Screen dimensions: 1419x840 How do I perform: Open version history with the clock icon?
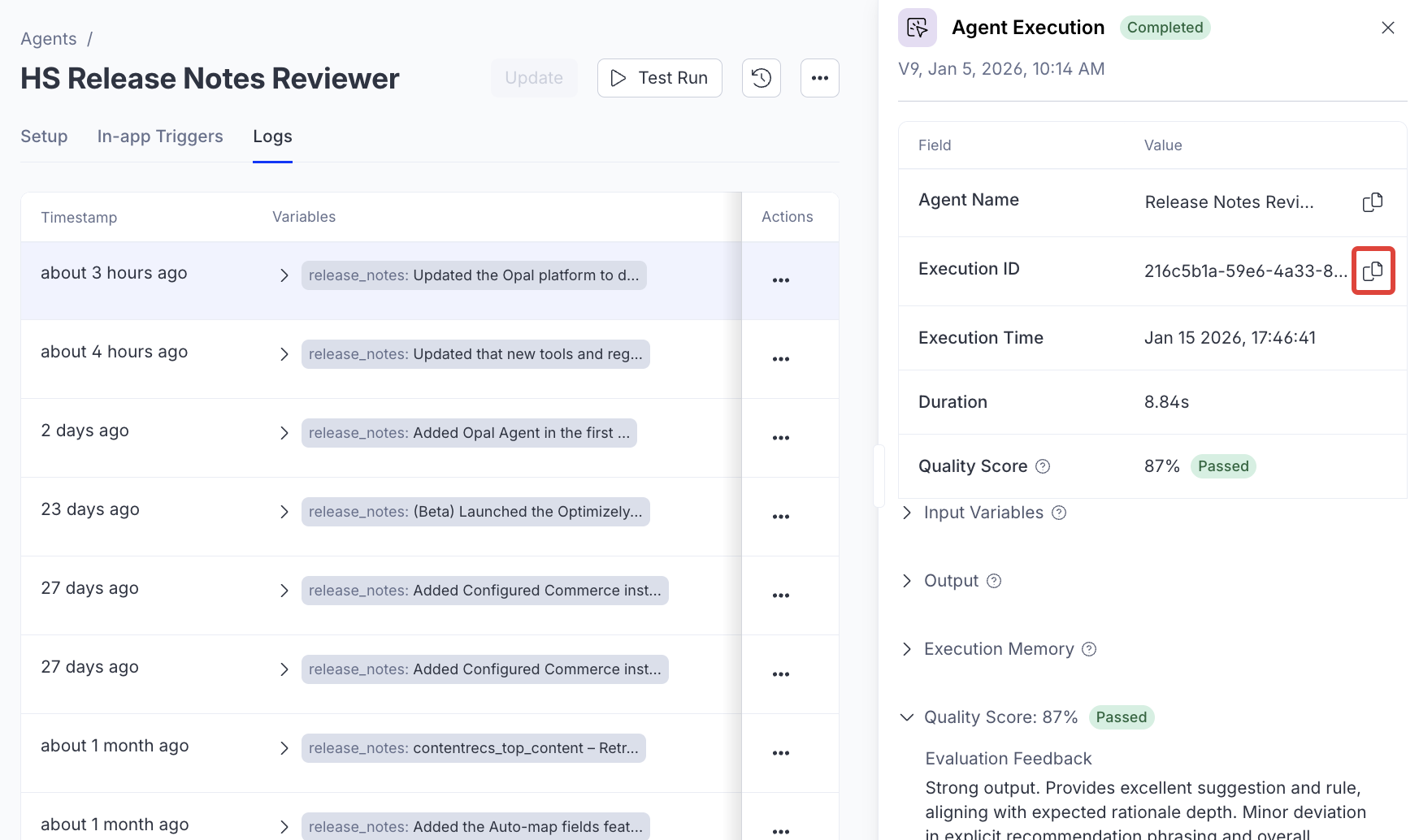pos(761,77)
